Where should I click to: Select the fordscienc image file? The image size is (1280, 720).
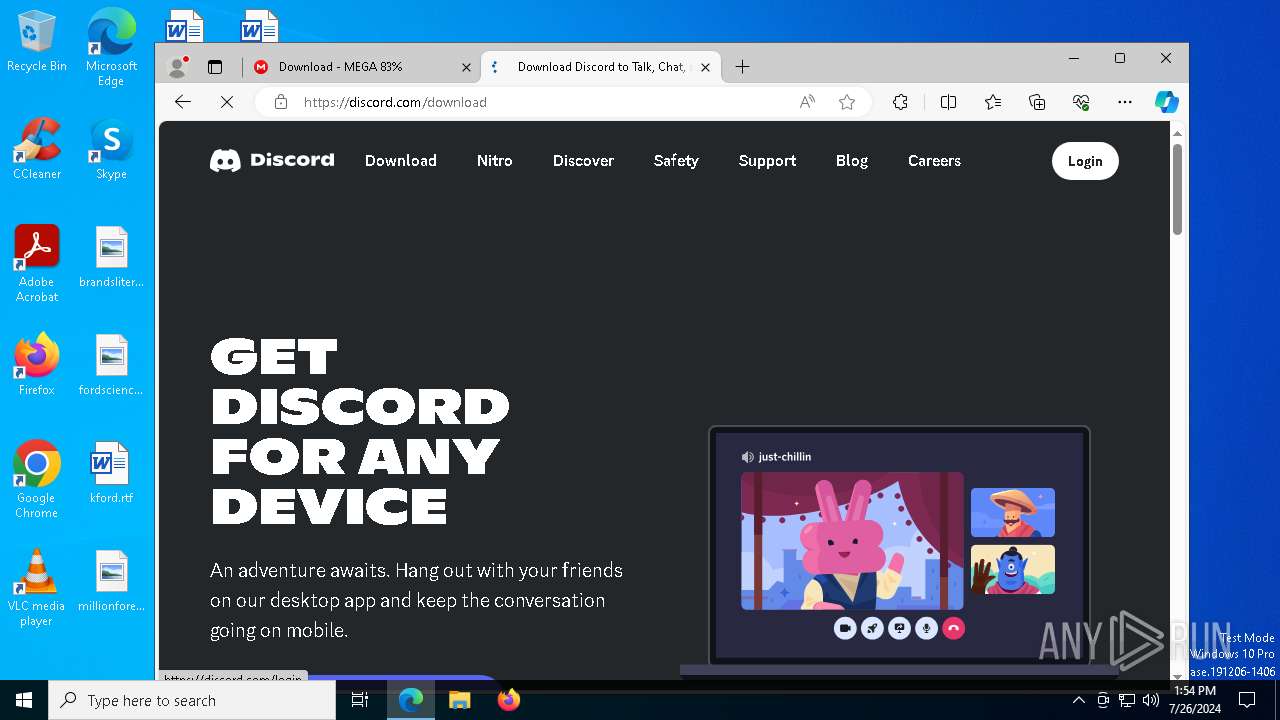click(111, 364)
